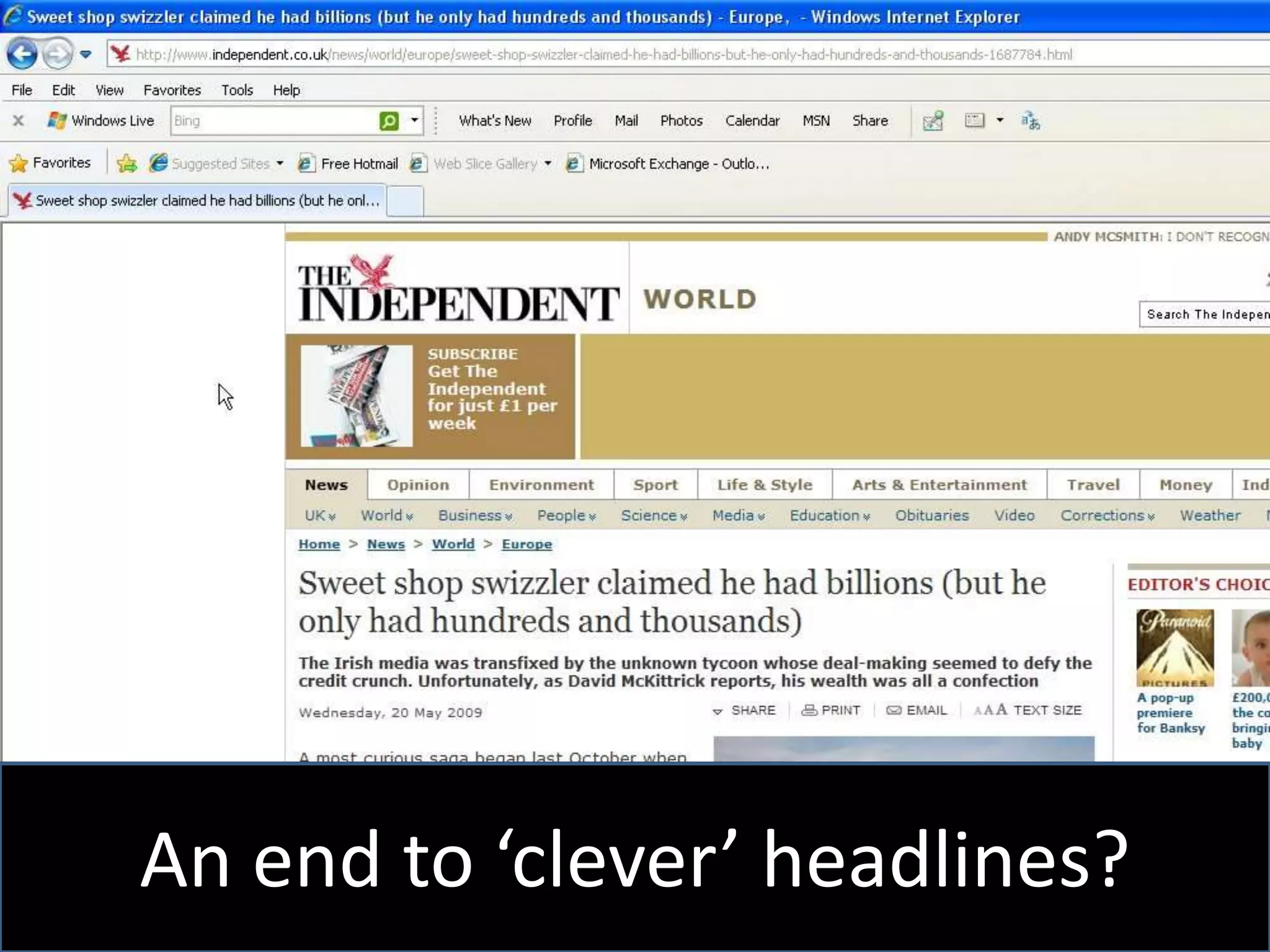The height and width of the screenshot is (952, 1270).
Task: Click the Obituaries link
Action: [x=931, y=516]
